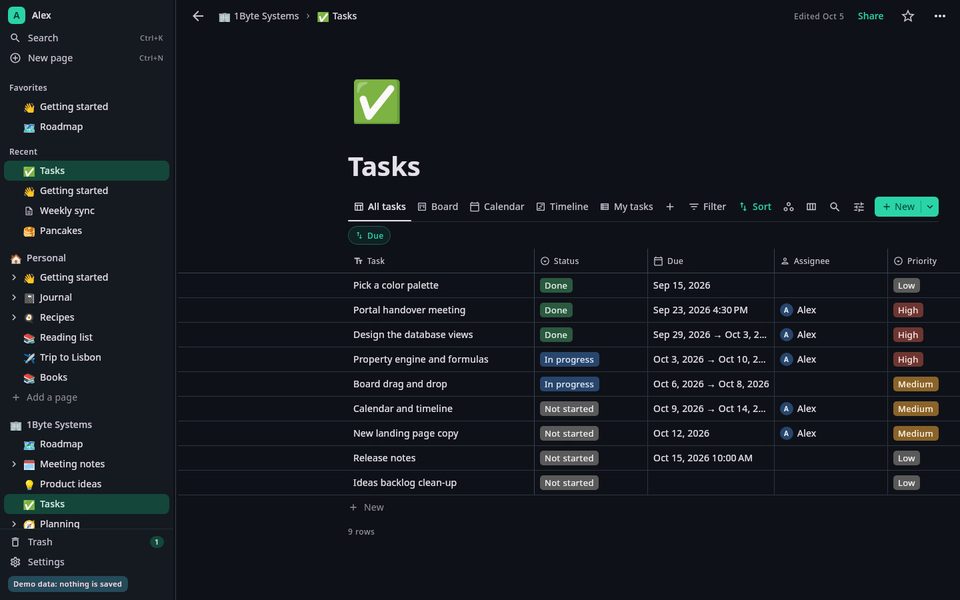The image size is (960, 600).
Task: Switch to the Timeline view
Action: pos(562,207)
